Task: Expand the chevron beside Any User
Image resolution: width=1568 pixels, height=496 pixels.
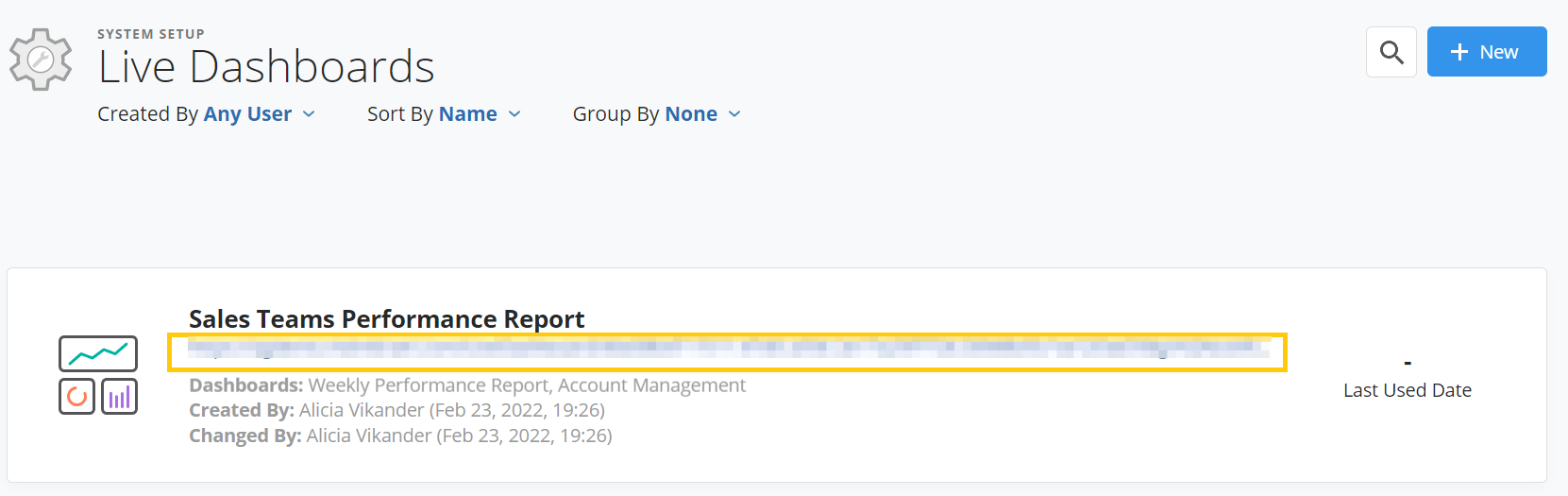Action: coord(309,114)
